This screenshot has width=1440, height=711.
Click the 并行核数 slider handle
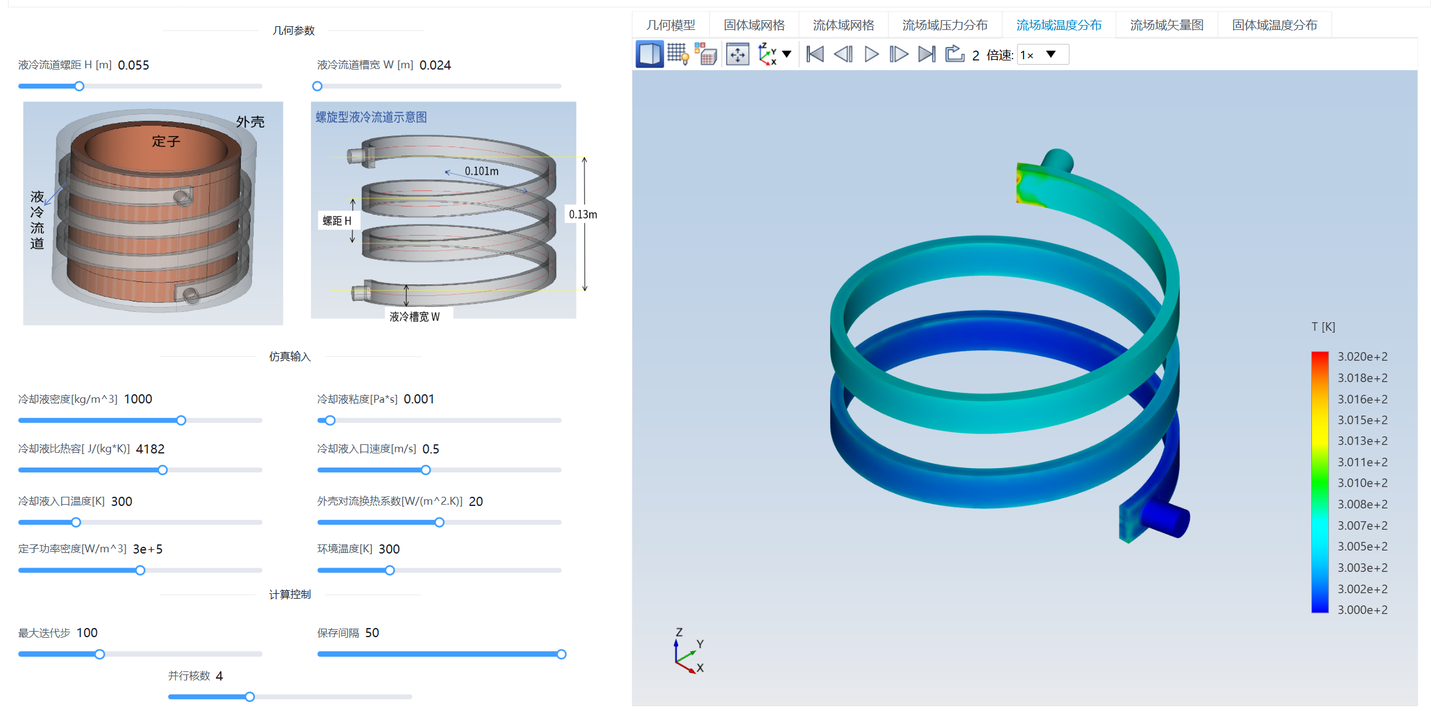tap(250, 696)
